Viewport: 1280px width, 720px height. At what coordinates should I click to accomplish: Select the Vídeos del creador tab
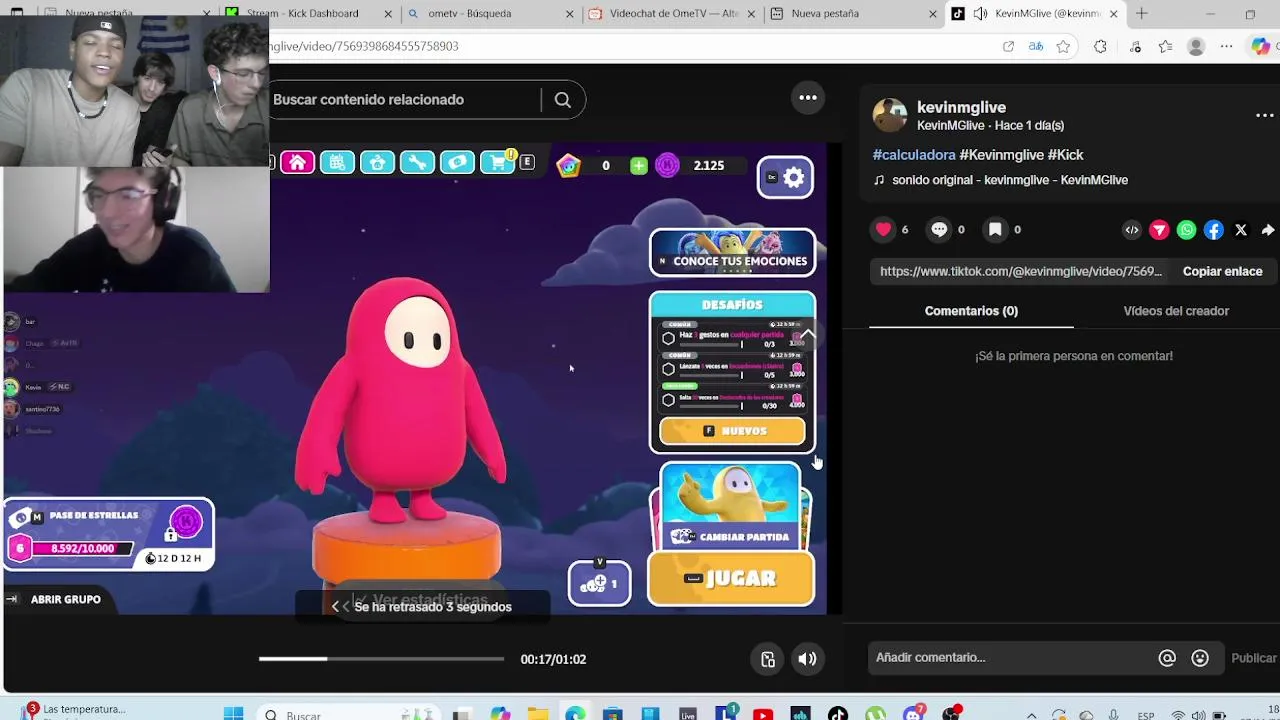tap(1176, 311)
